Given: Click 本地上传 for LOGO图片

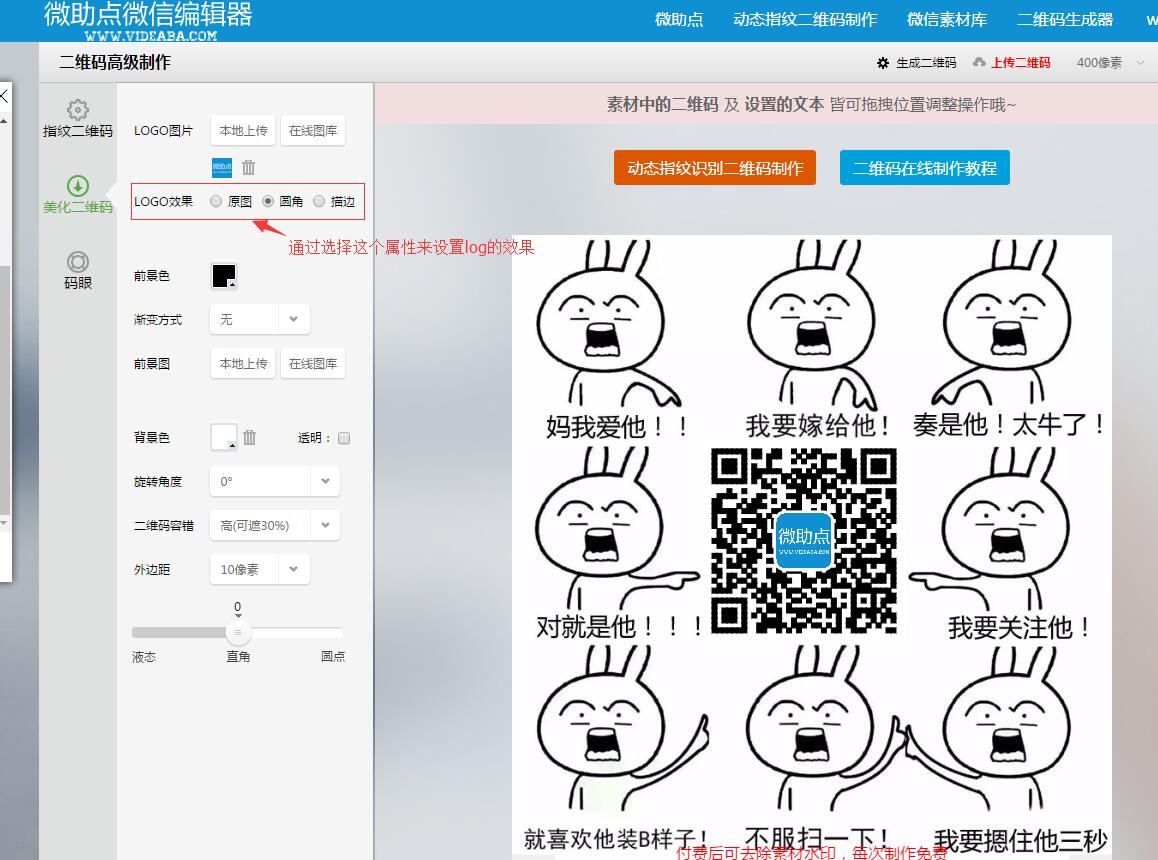Looking at the screenshot, I should point(243,131).
